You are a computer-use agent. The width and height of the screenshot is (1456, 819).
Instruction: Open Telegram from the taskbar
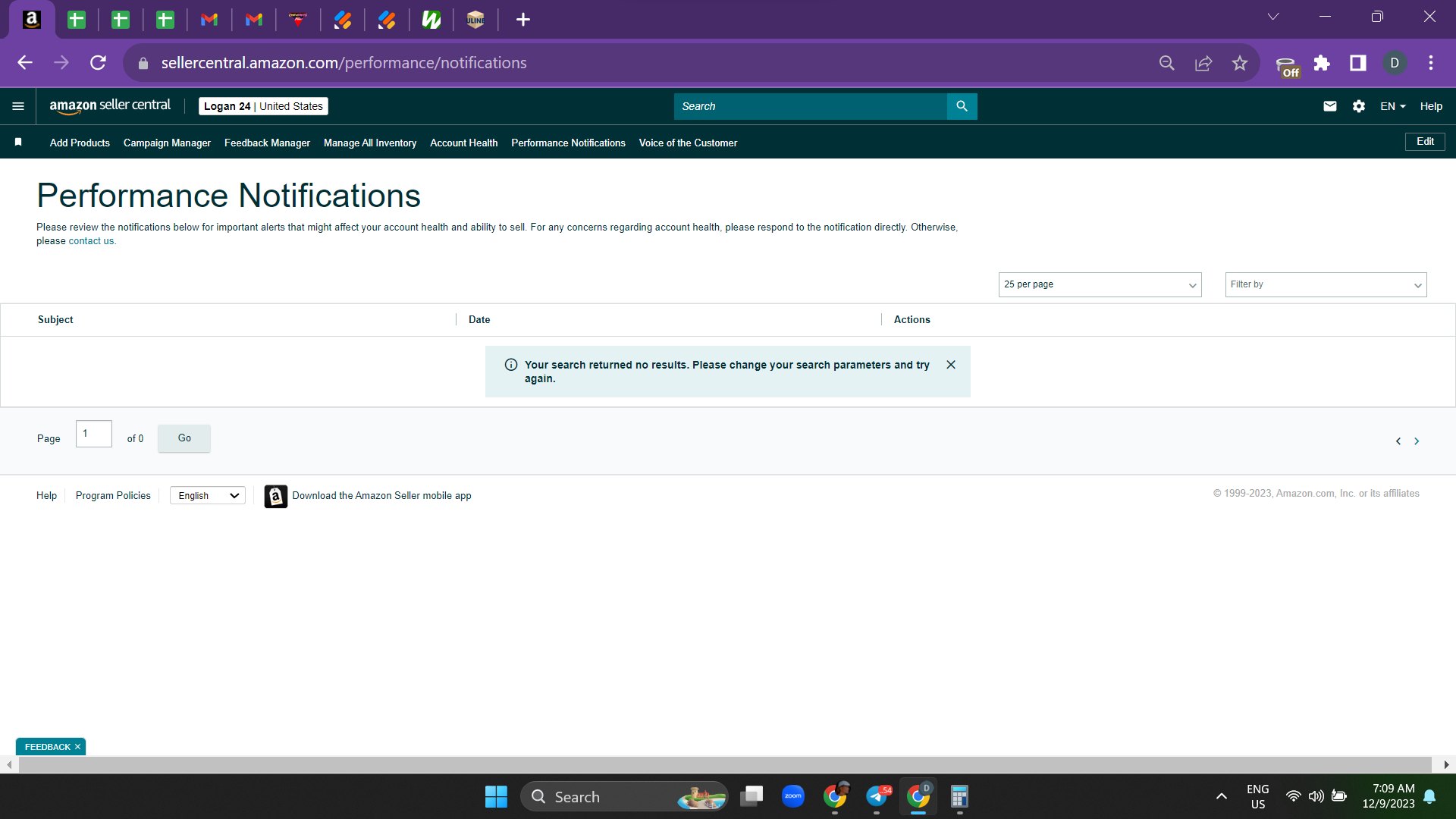click(x=877, y=796)
